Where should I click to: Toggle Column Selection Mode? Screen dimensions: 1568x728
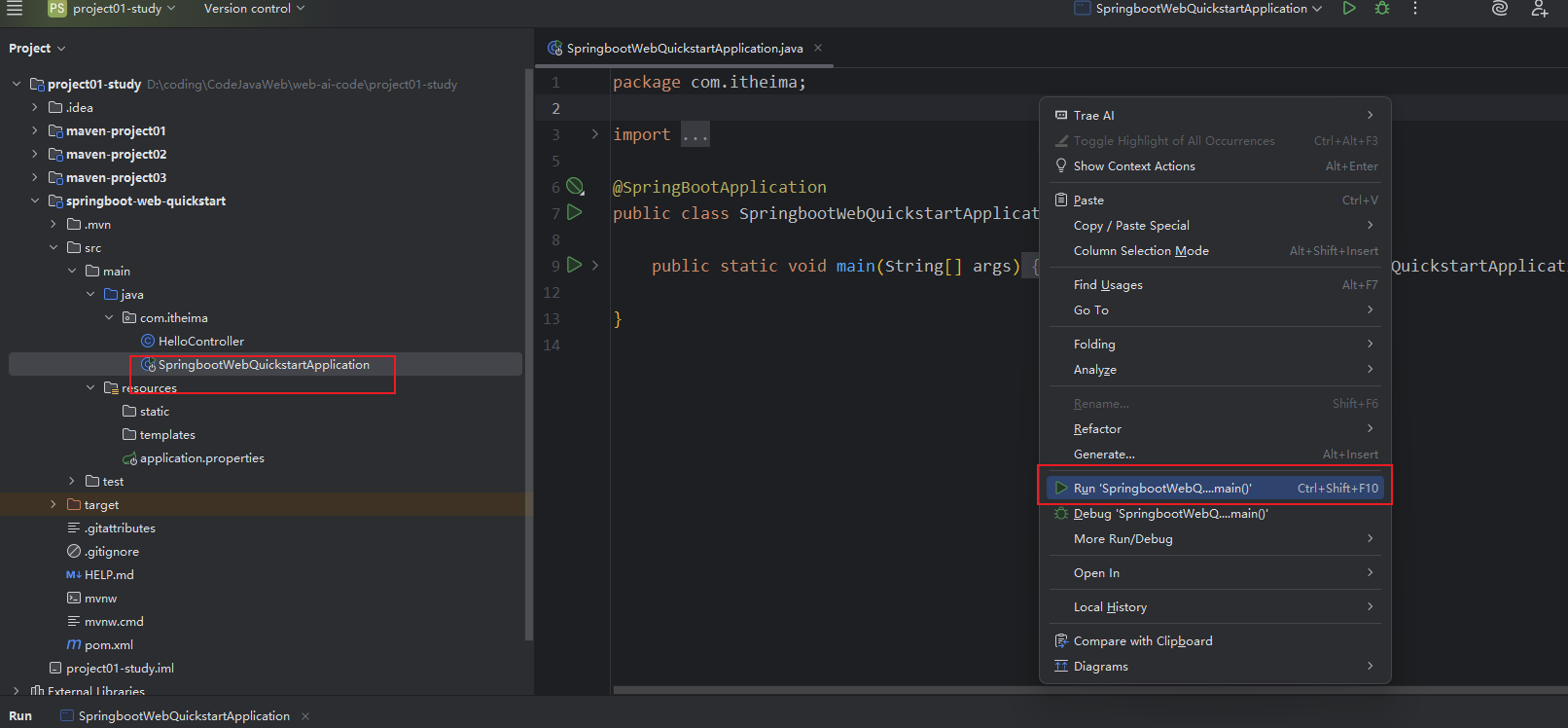coord(1215,251)
